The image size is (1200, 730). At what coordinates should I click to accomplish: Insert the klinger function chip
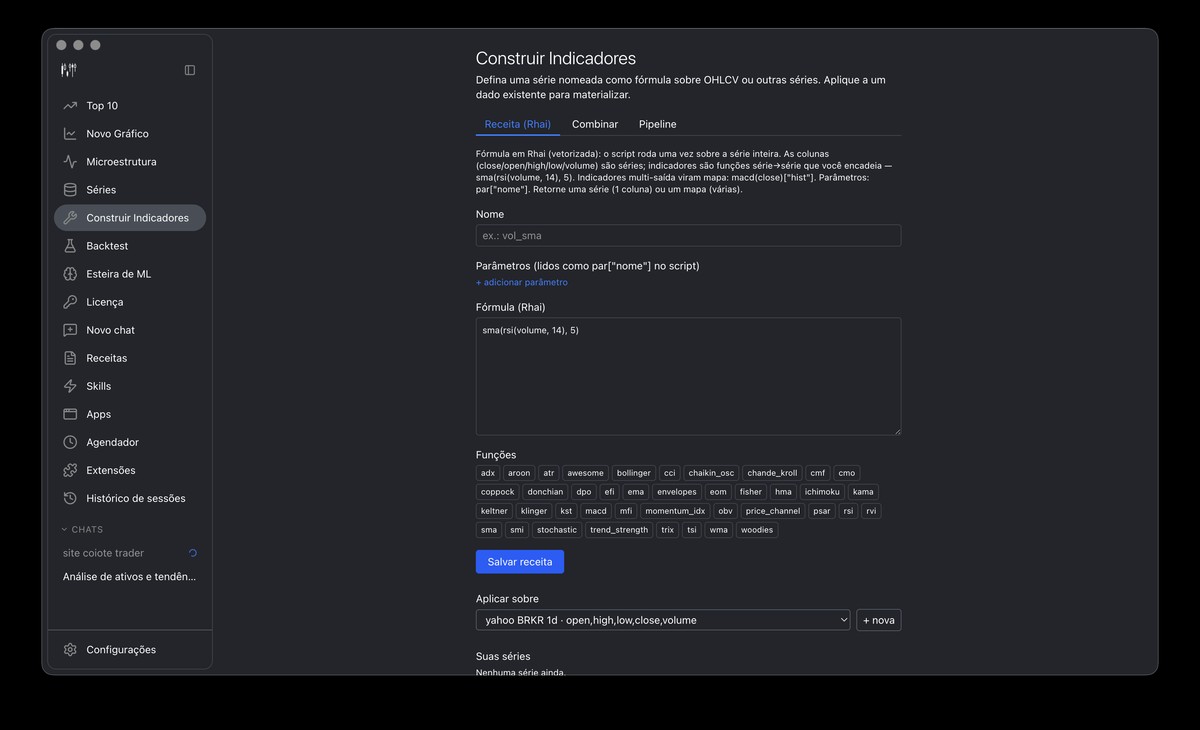[x=534, y=511]
